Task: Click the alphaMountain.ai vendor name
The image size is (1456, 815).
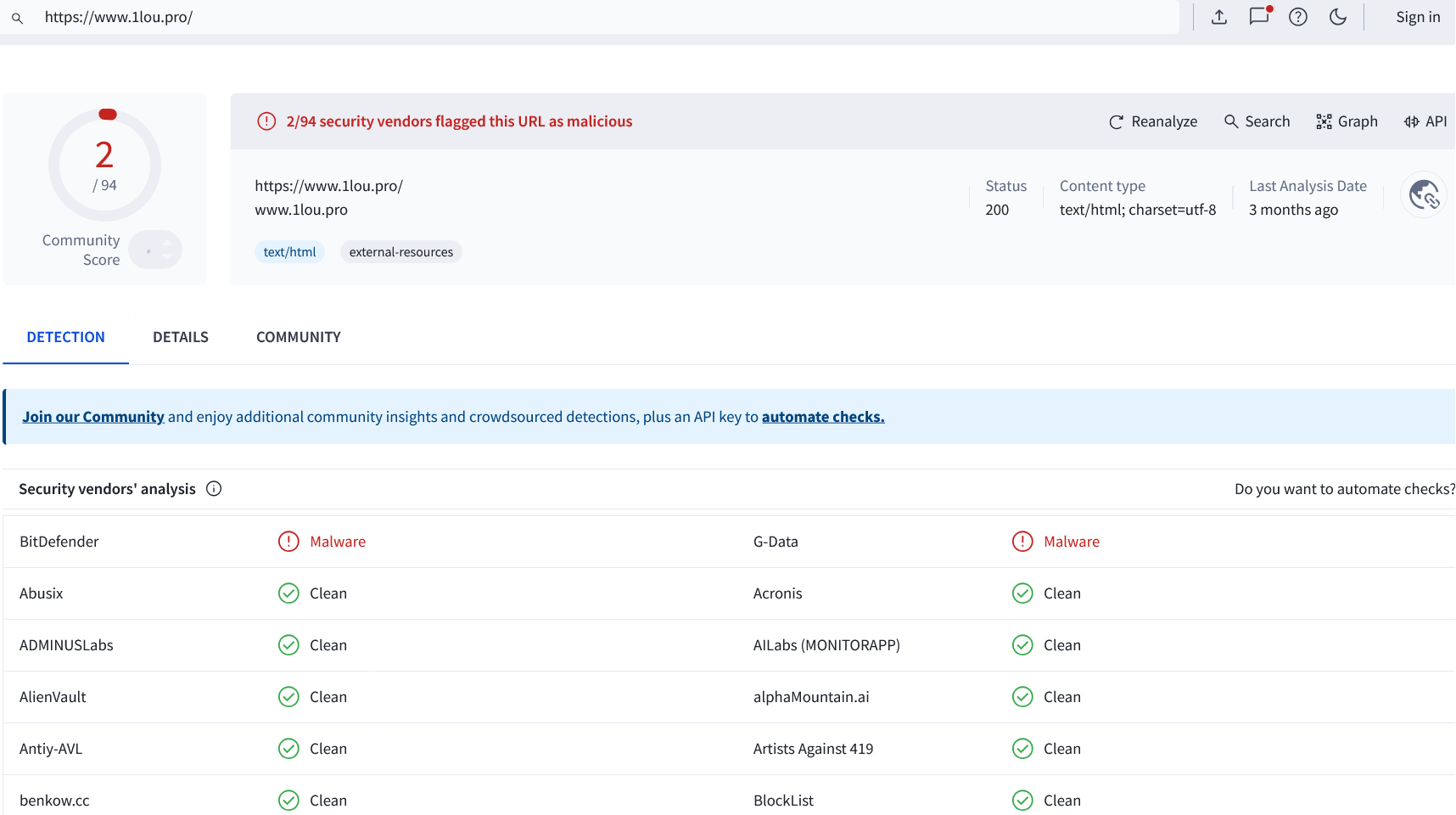Action: (811, 697)
